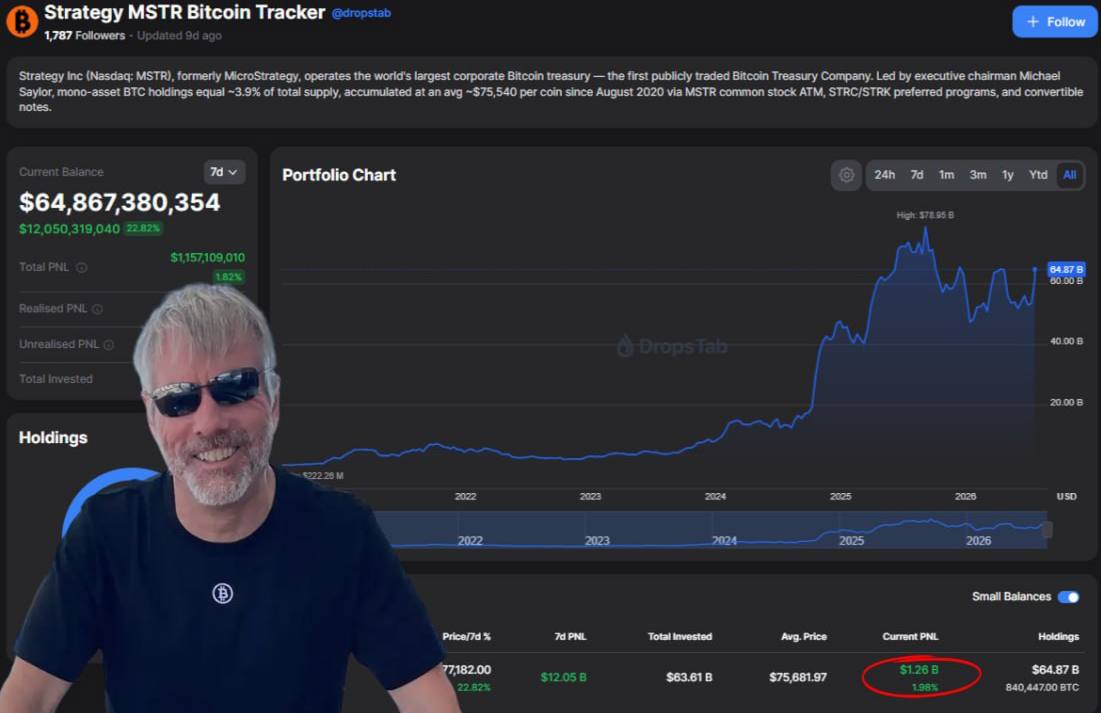Click the Follow button

pyautogui.click(x=1055, y=22)
